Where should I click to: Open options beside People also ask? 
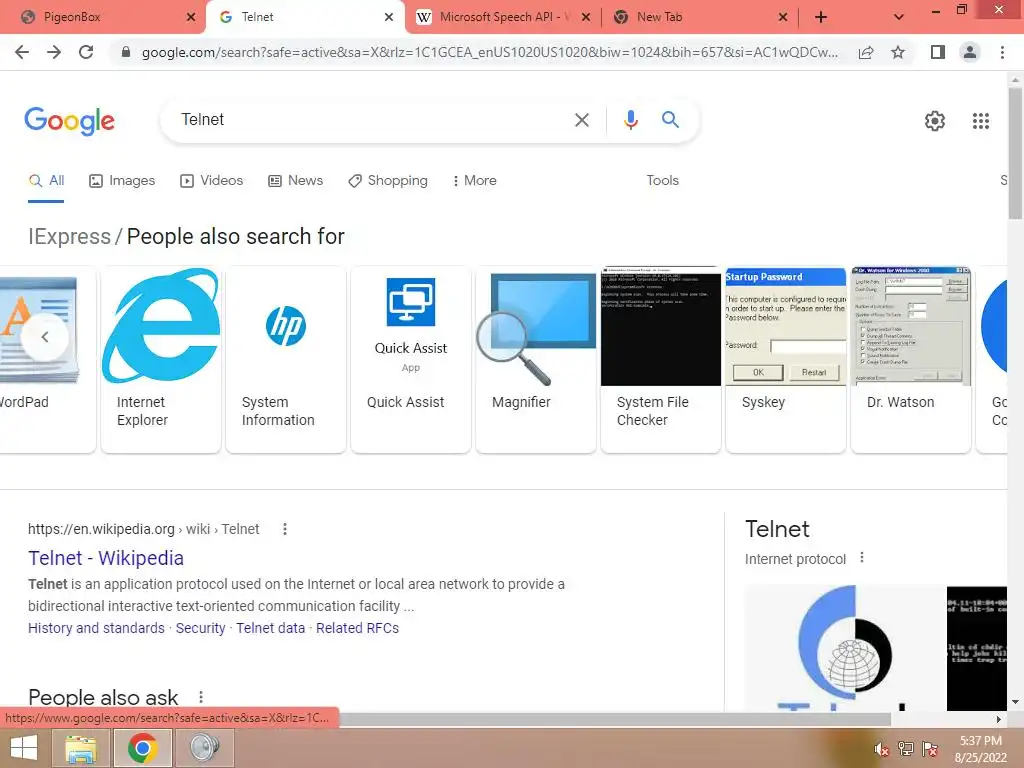click(201, 697)
